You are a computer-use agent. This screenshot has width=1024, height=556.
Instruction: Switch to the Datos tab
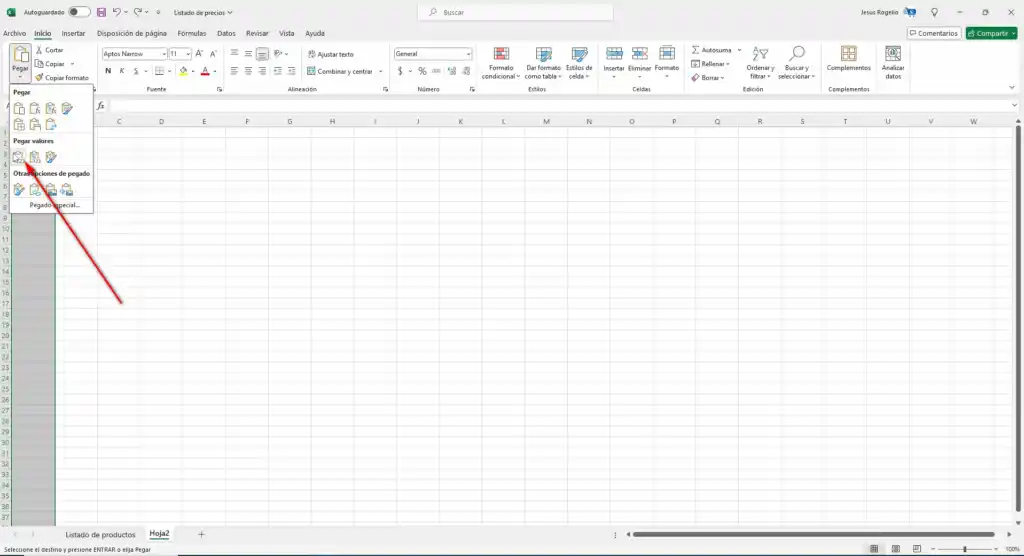click(226, 33)
